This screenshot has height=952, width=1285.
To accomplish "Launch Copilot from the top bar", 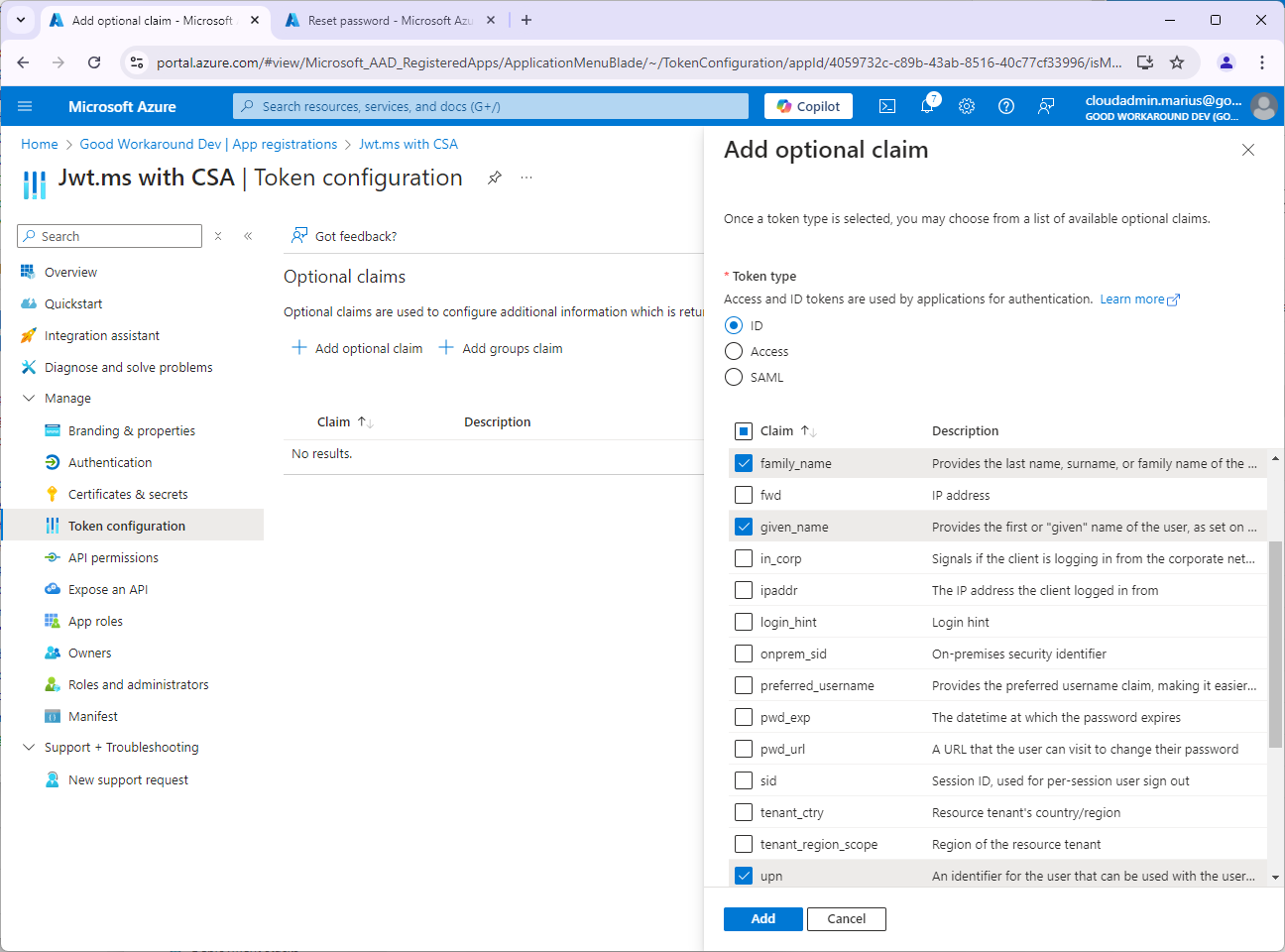I will 808,106.
